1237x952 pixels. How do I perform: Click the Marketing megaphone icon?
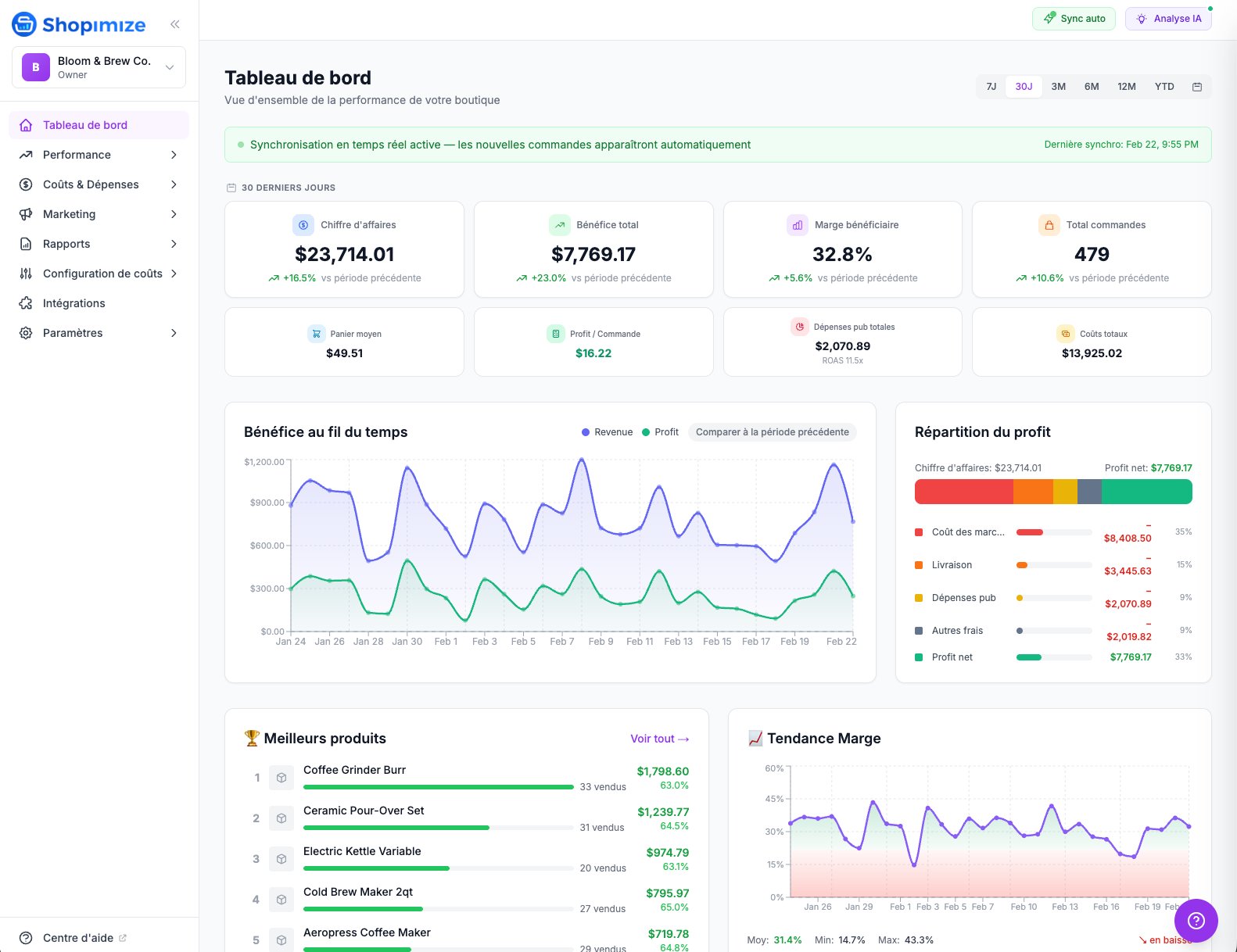[26, 214]
